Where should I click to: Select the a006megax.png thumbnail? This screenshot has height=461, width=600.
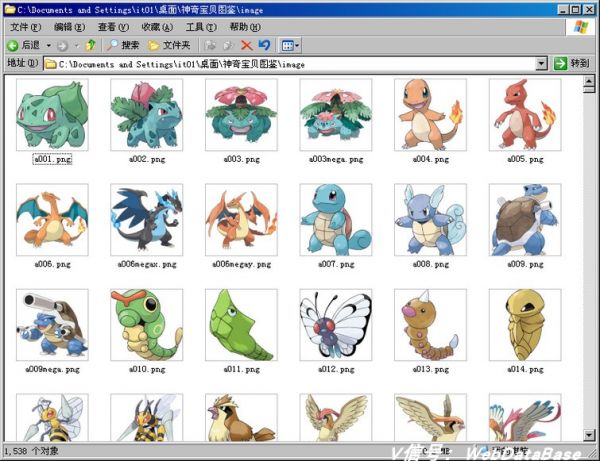(x=147, y=220)
